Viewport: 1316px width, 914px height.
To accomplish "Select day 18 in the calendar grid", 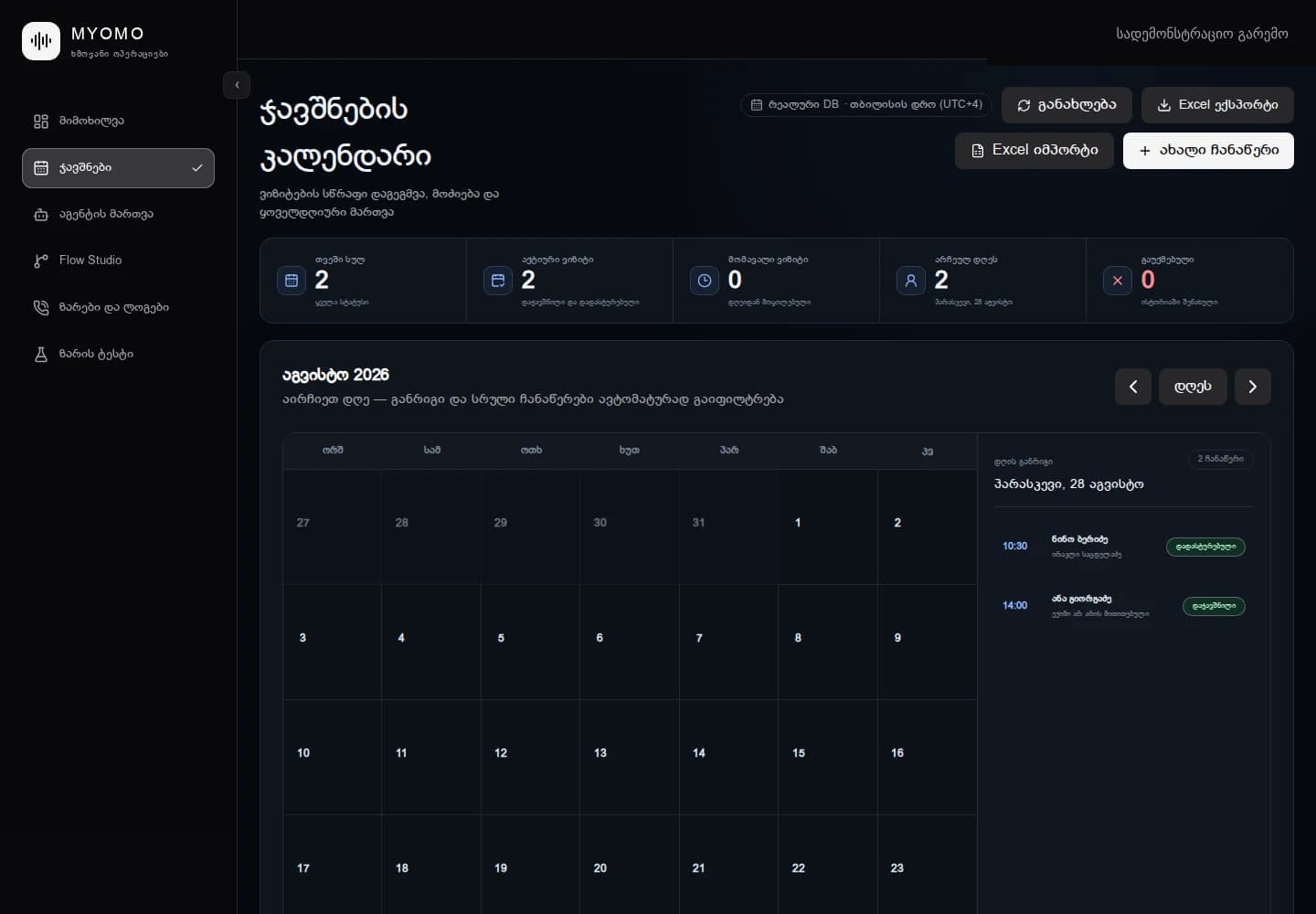I will click(431, 865).
